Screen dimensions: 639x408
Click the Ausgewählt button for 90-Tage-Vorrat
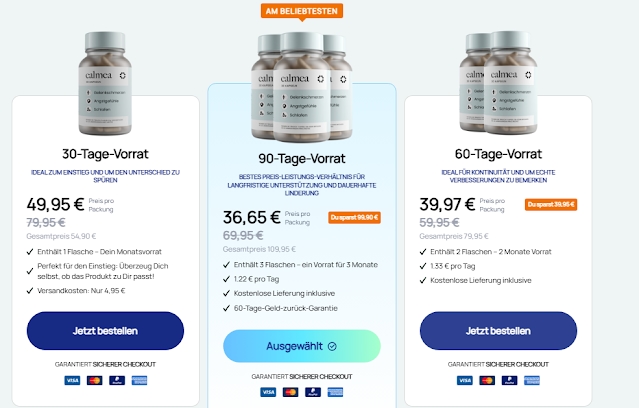pos(302,346)
